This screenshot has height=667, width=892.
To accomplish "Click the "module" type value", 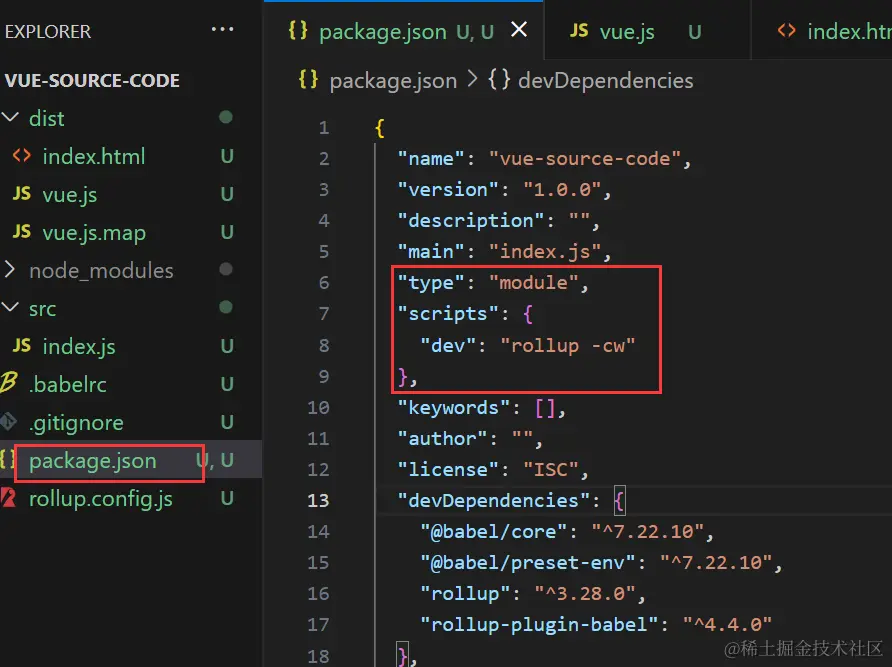I will (534, 282).
